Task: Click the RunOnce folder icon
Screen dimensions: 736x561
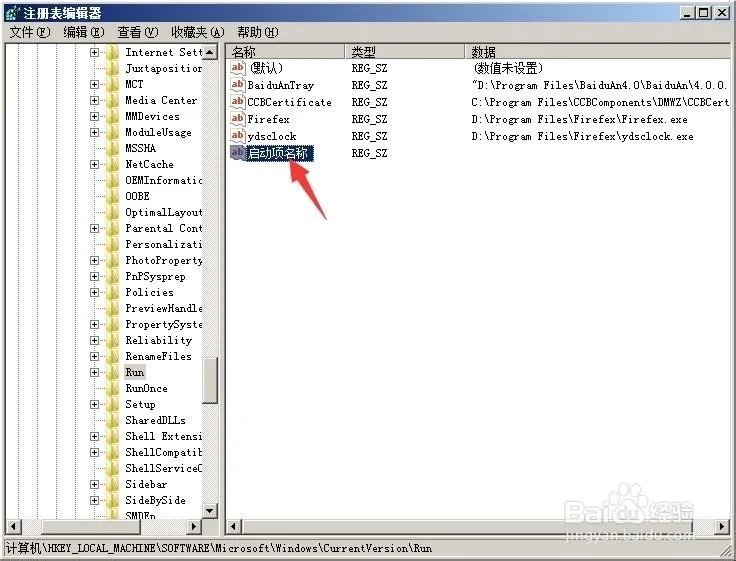Action: click(x=113, y=388)
